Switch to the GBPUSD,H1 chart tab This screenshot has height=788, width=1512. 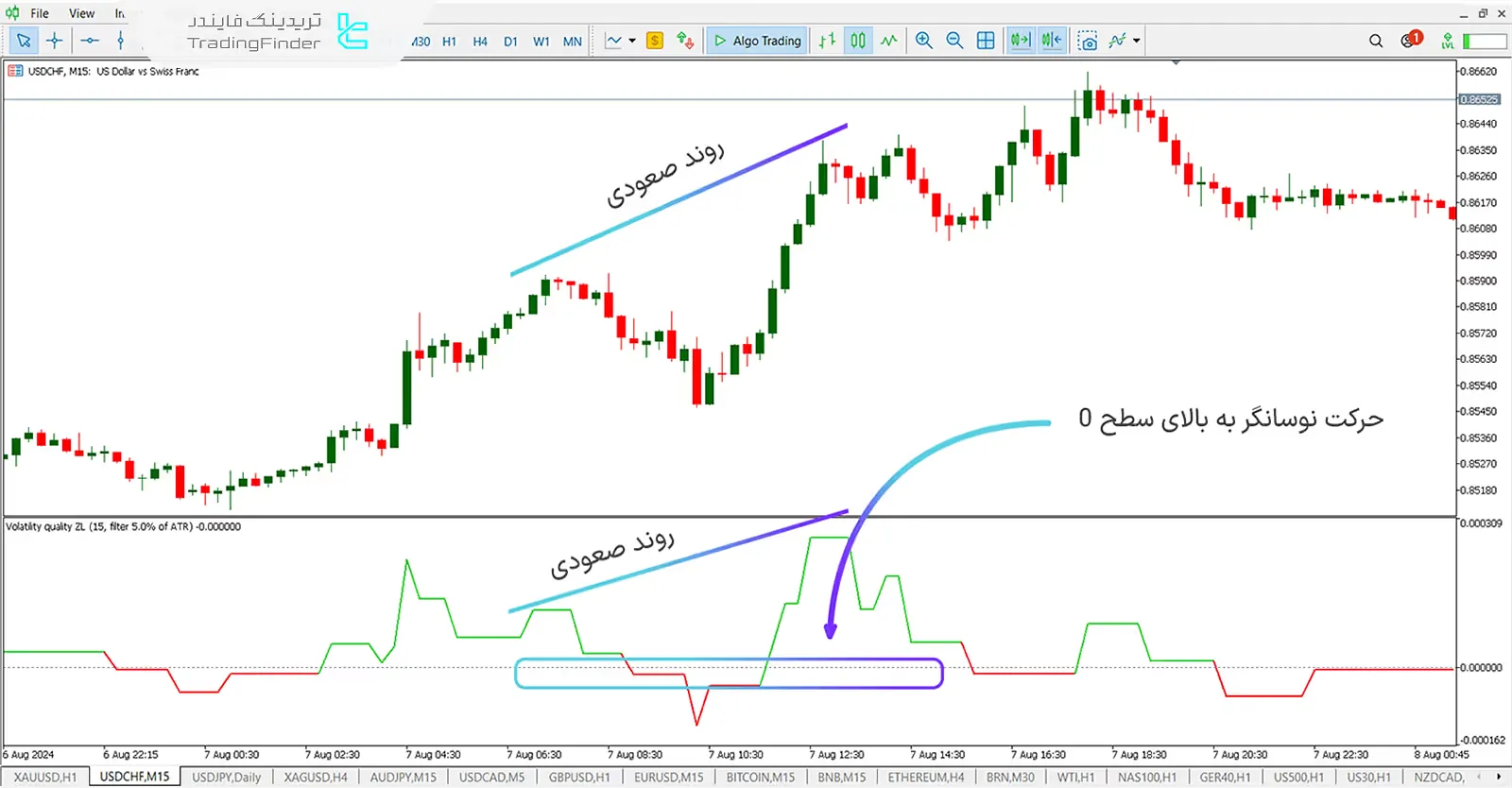pos(579,777)
